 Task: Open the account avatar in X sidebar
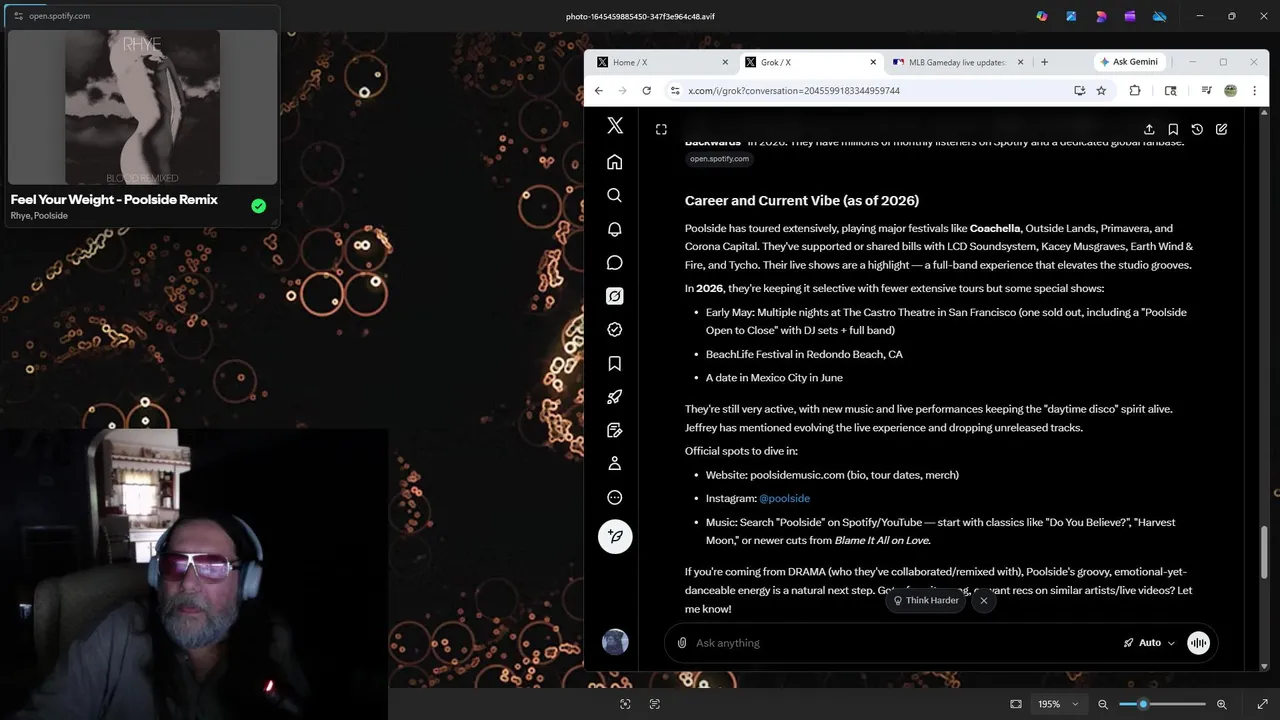615,642
